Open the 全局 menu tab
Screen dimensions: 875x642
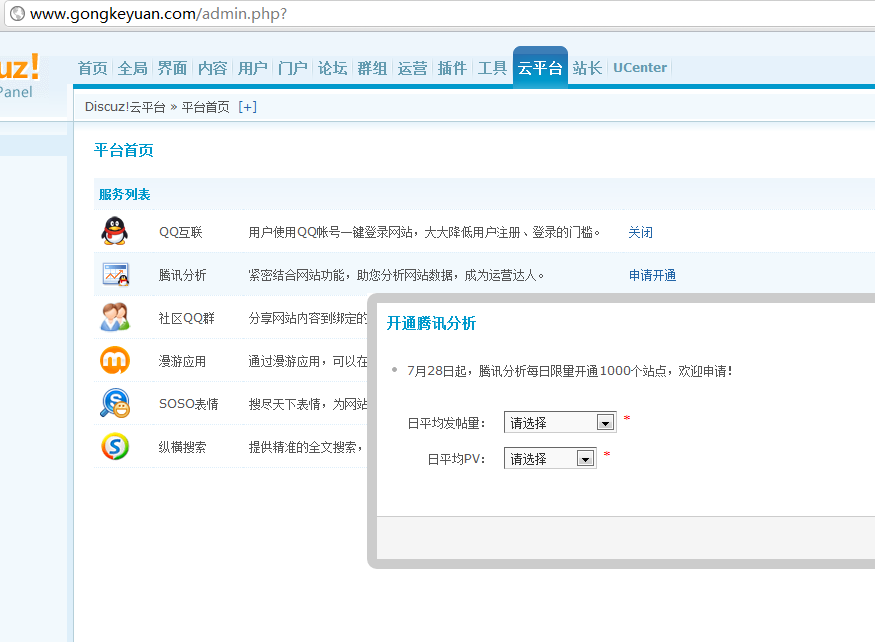[133, 68]
